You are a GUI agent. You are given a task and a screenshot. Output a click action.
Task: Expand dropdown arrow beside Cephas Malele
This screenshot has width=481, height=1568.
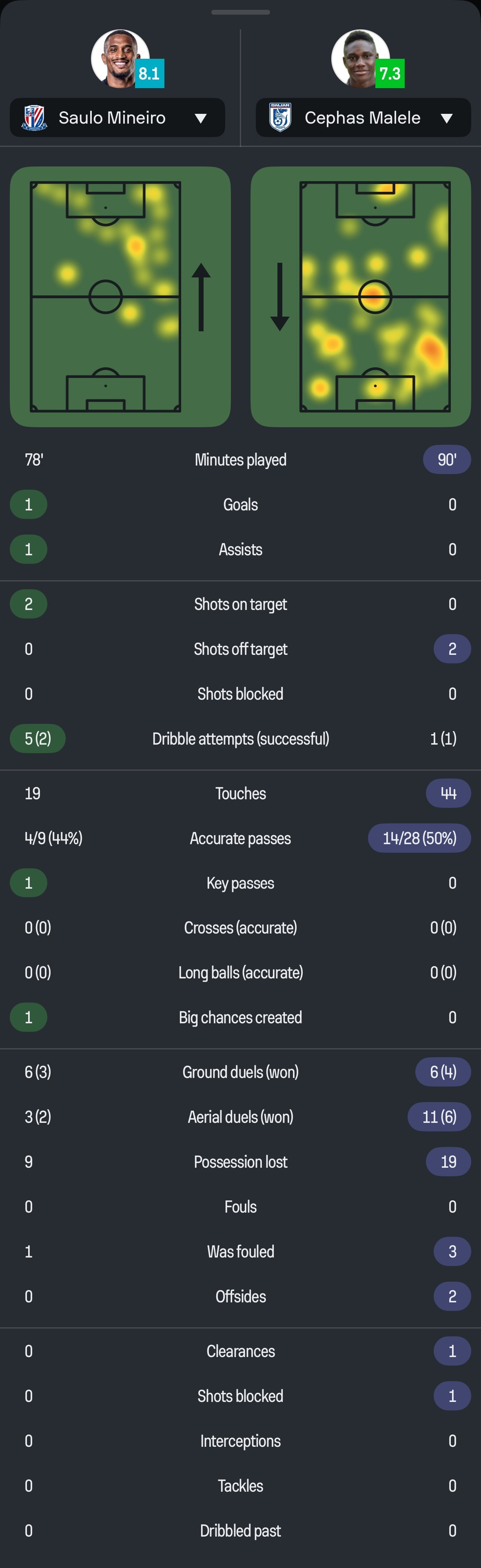(447, 118)
